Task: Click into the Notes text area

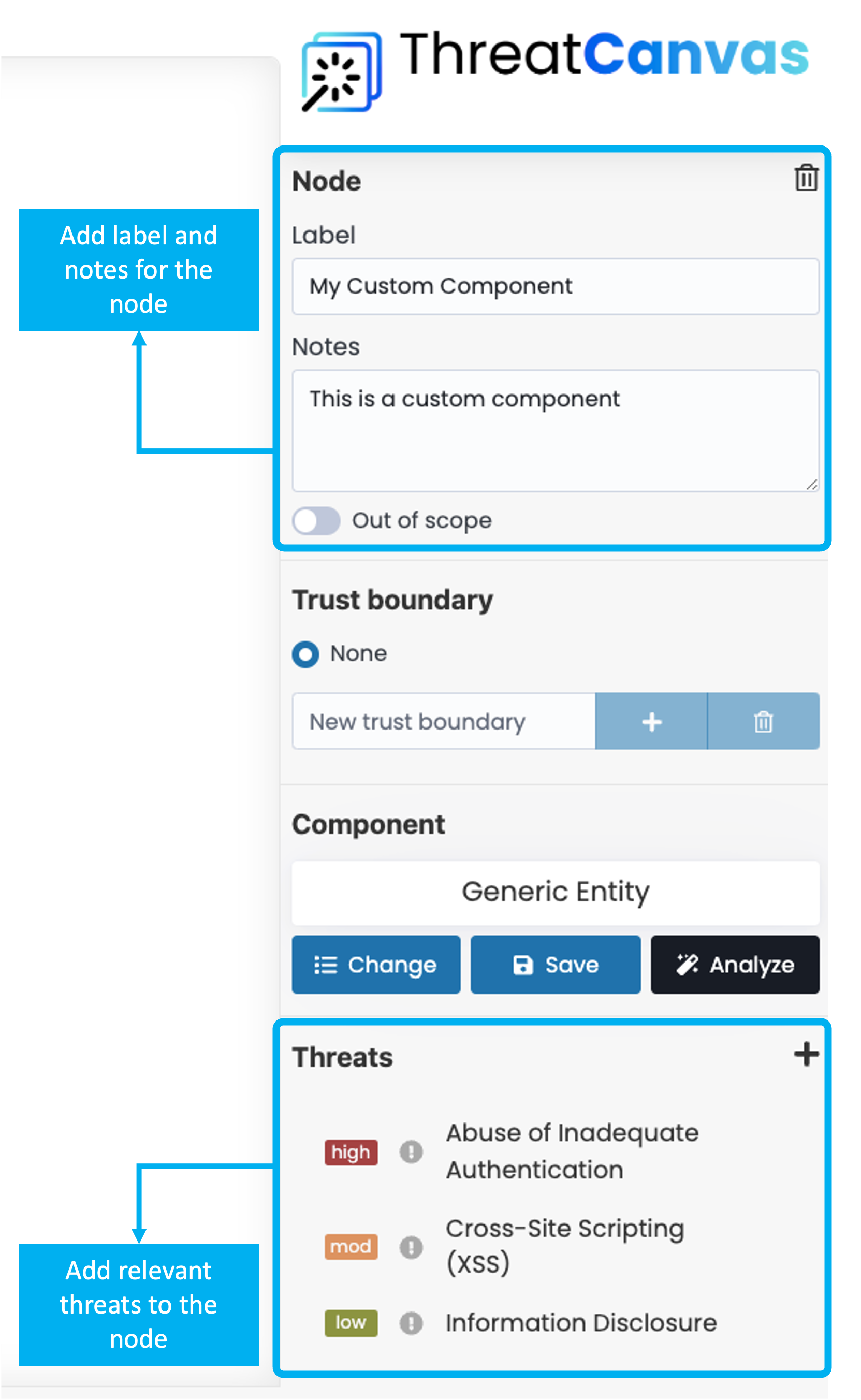Action: tap(555, 431)
